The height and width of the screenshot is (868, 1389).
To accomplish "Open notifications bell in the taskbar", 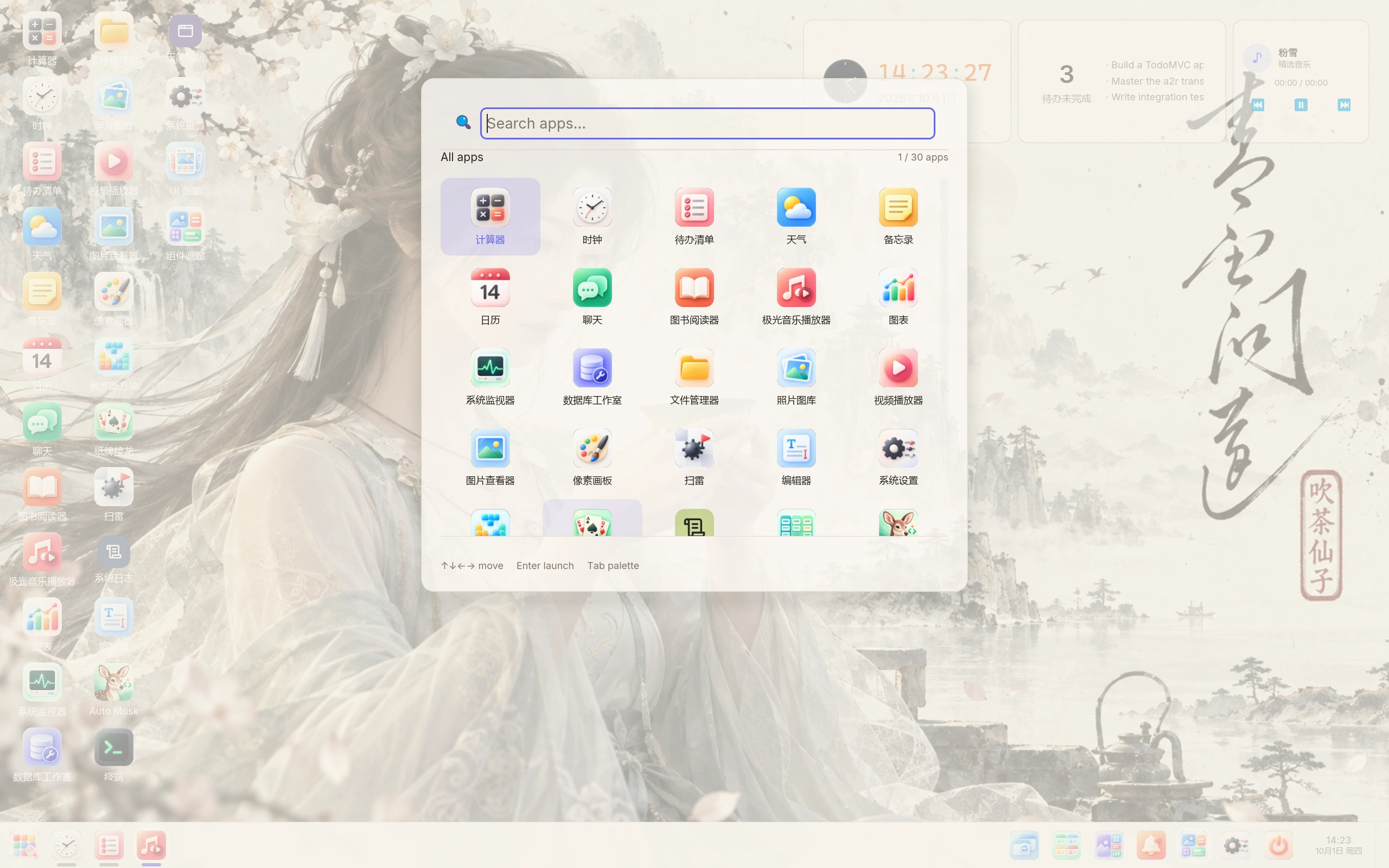I will click(x=1151, y=846).
